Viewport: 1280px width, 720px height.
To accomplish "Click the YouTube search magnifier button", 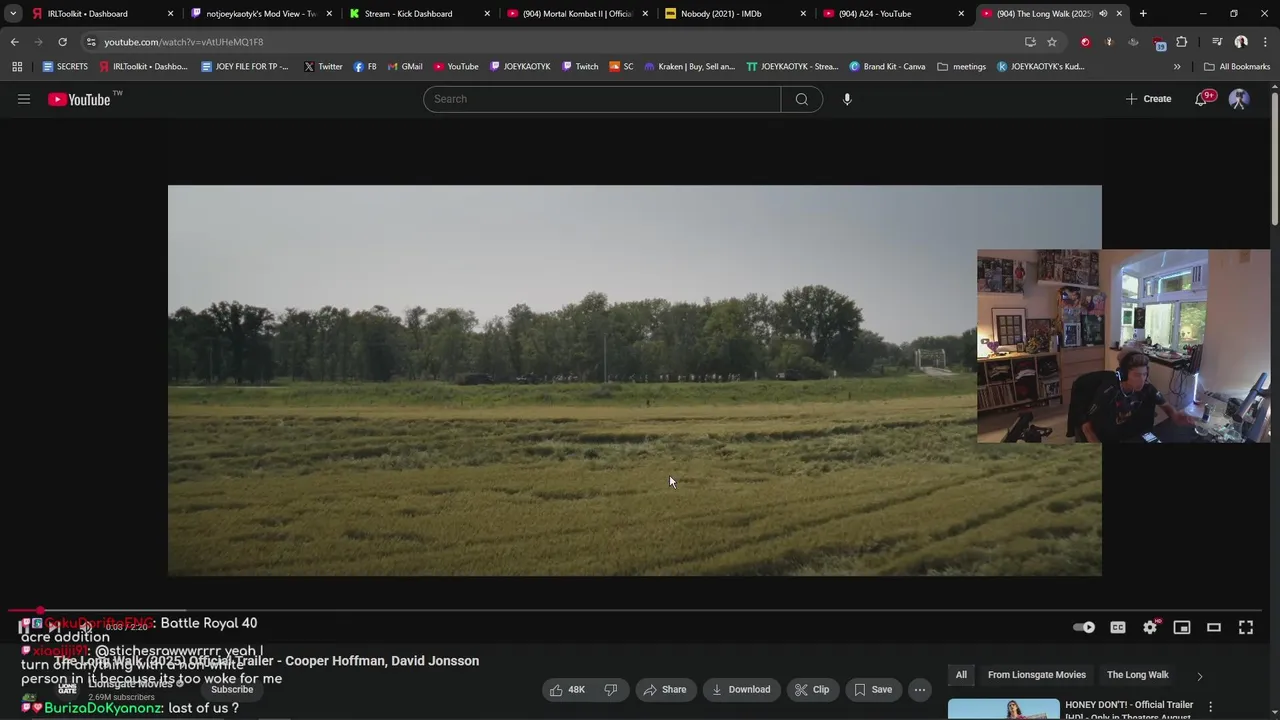I will click(802, 99).
